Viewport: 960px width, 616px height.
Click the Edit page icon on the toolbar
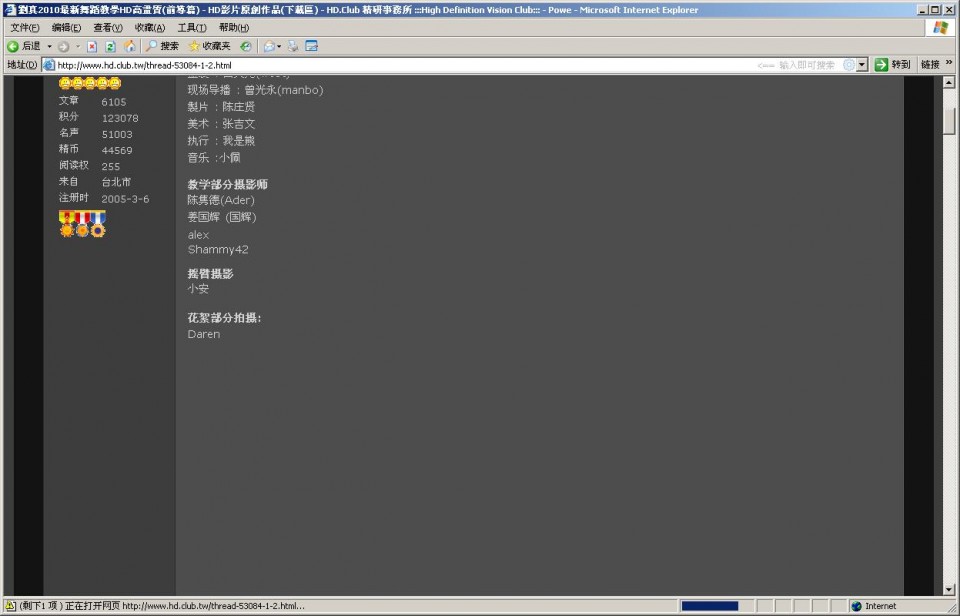click(312, 45)
